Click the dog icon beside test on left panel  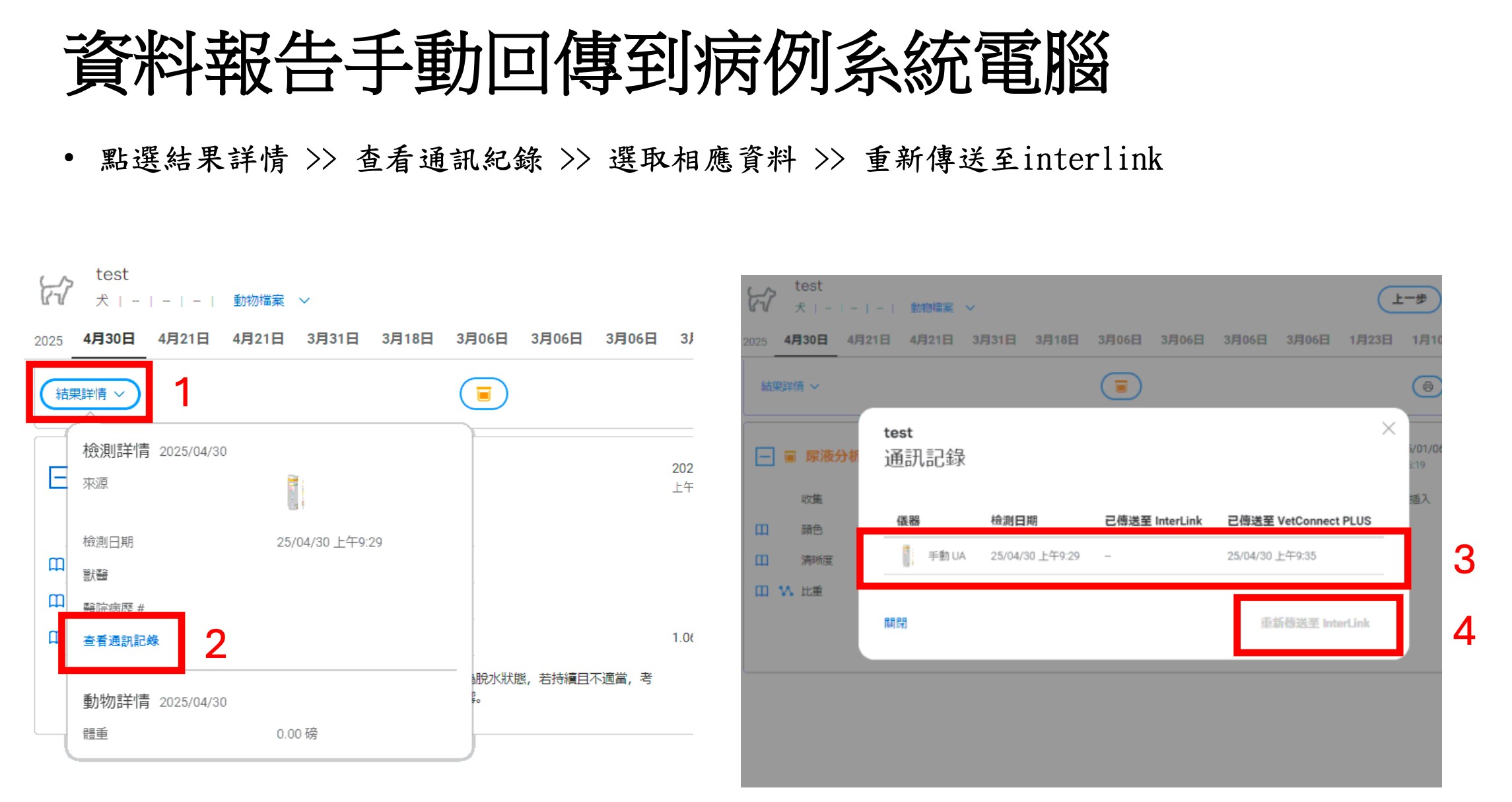tap(56, 289)
